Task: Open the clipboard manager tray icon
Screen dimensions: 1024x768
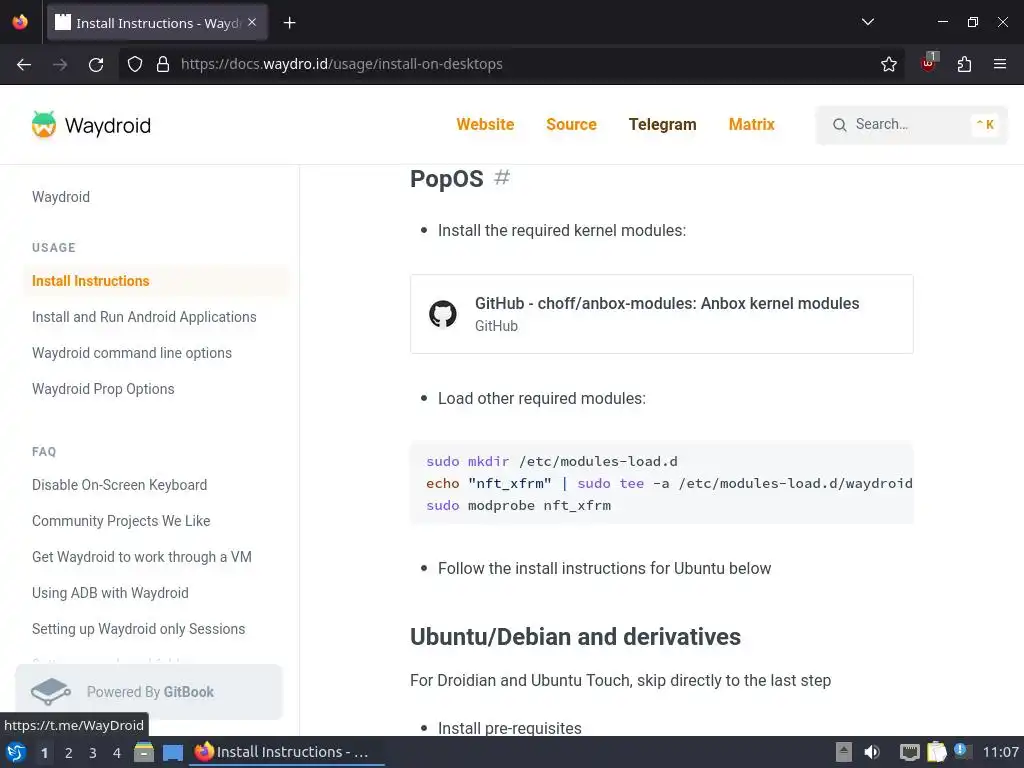Action: click(x=936, y=752)
